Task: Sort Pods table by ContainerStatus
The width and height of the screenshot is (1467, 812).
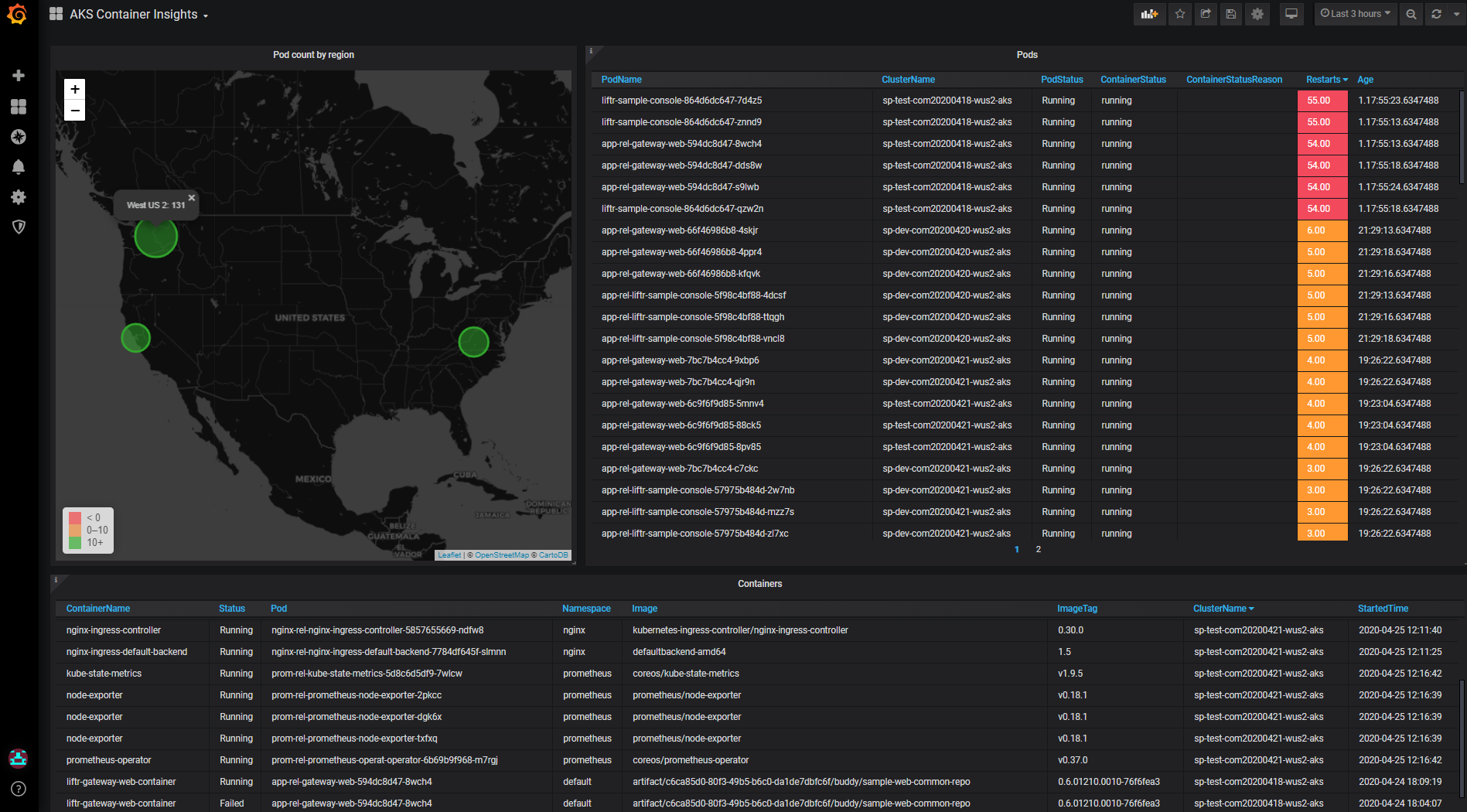Action: (1133, 80)
